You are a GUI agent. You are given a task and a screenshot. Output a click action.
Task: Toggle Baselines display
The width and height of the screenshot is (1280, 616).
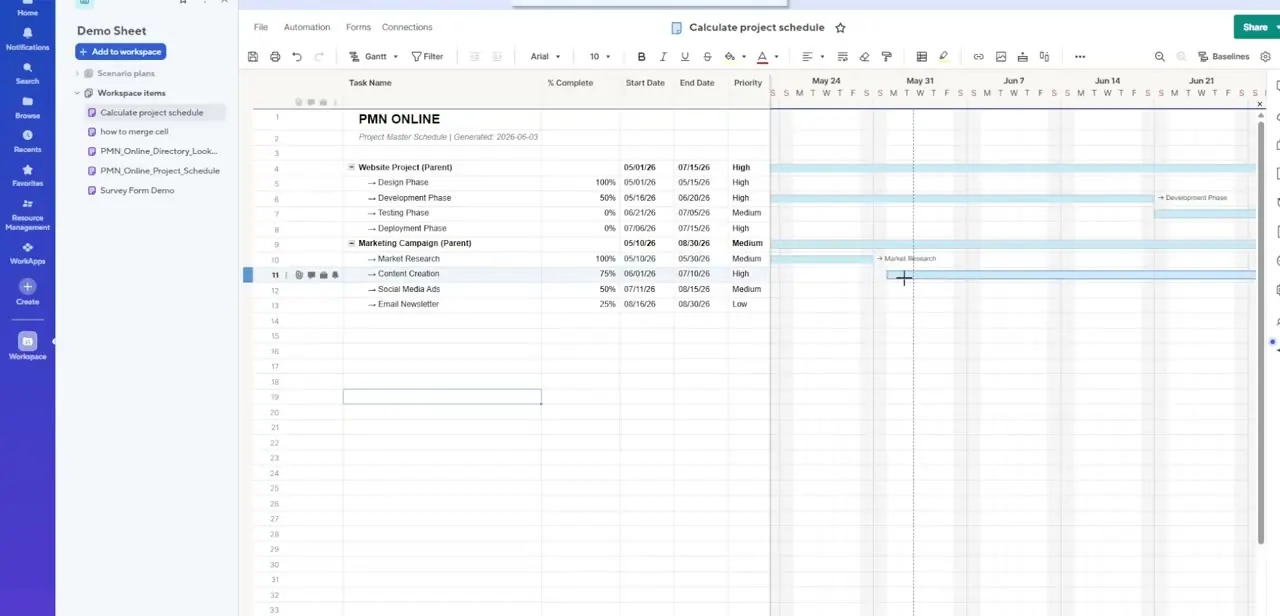[x=1223, y=57]
